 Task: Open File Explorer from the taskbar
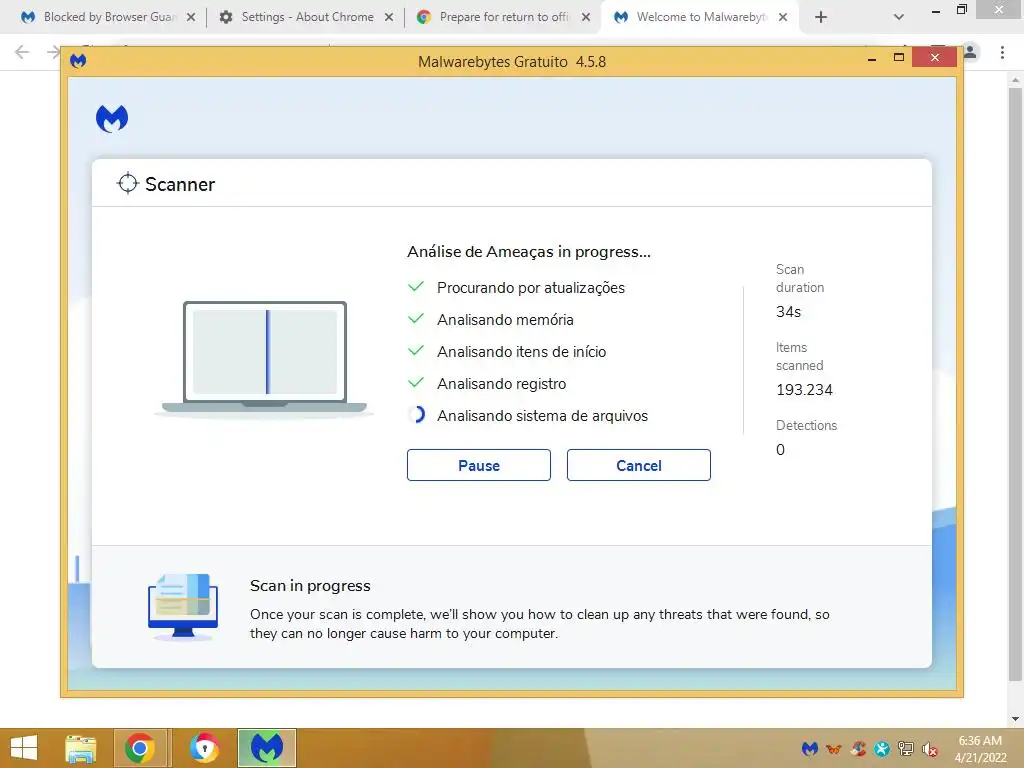pos(80,748)
